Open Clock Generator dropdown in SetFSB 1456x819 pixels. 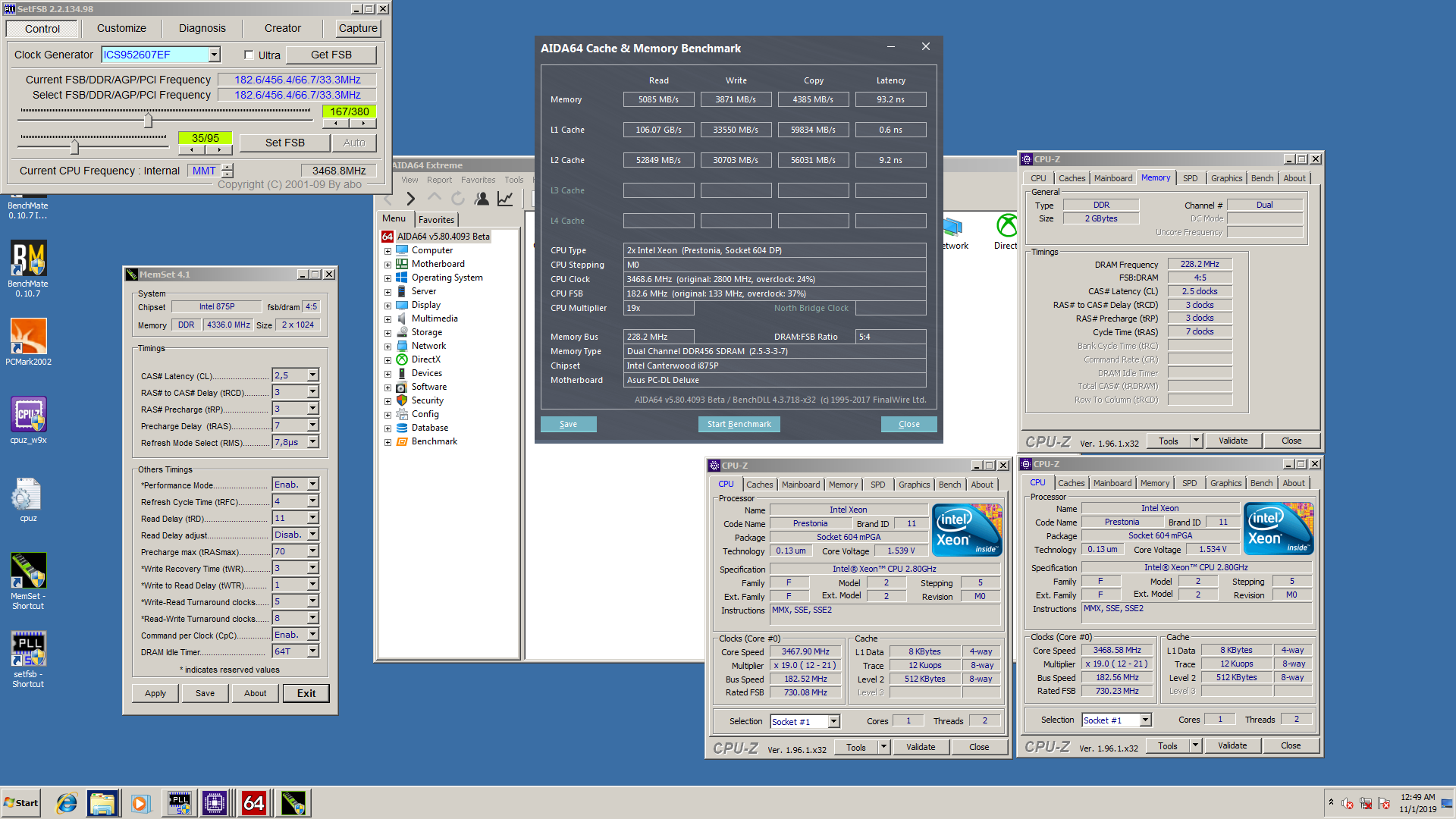tap(215, 55)
